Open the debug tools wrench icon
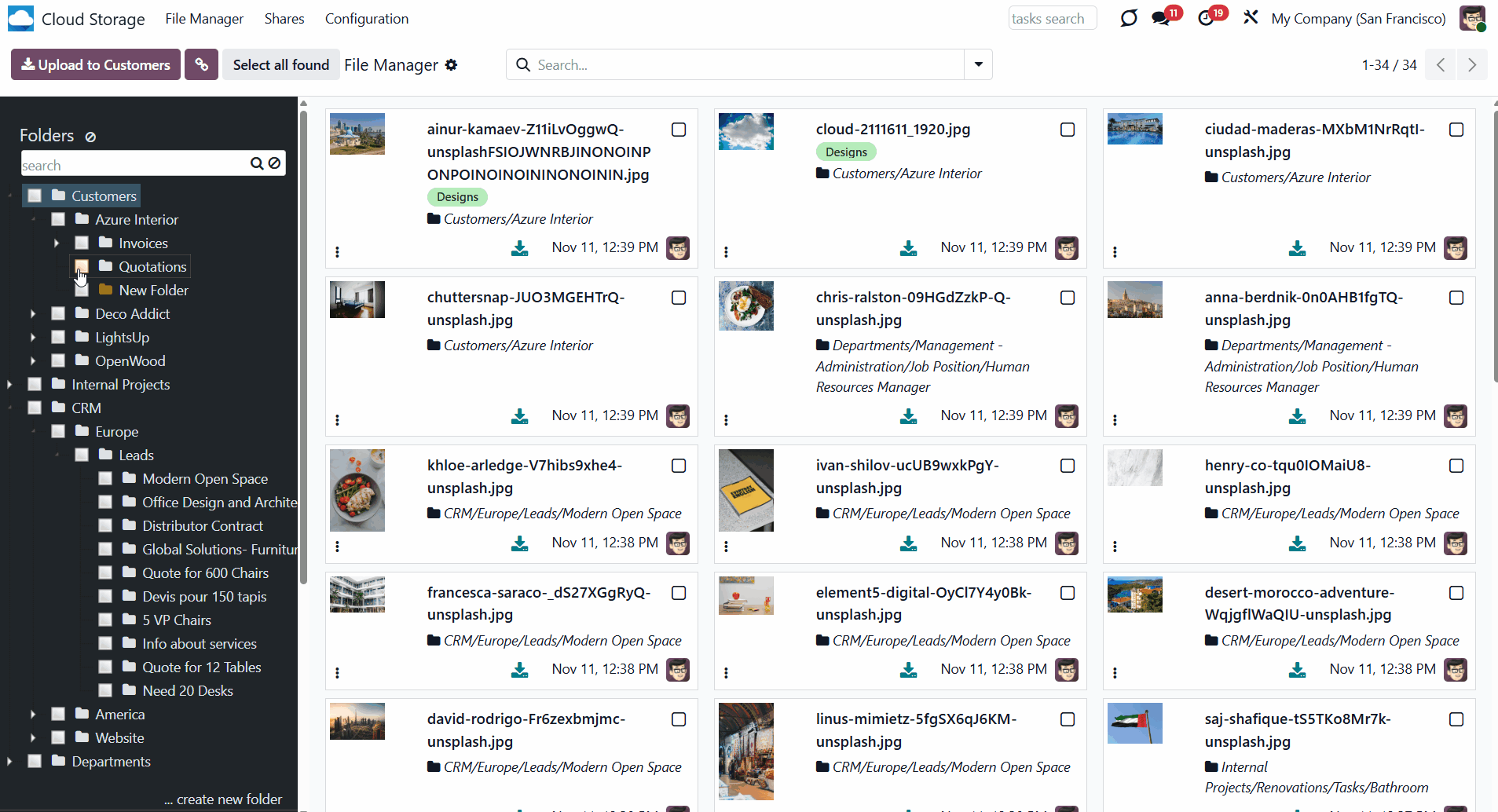The width and height of the screenshot is (1498, 812). [1251, 17]
